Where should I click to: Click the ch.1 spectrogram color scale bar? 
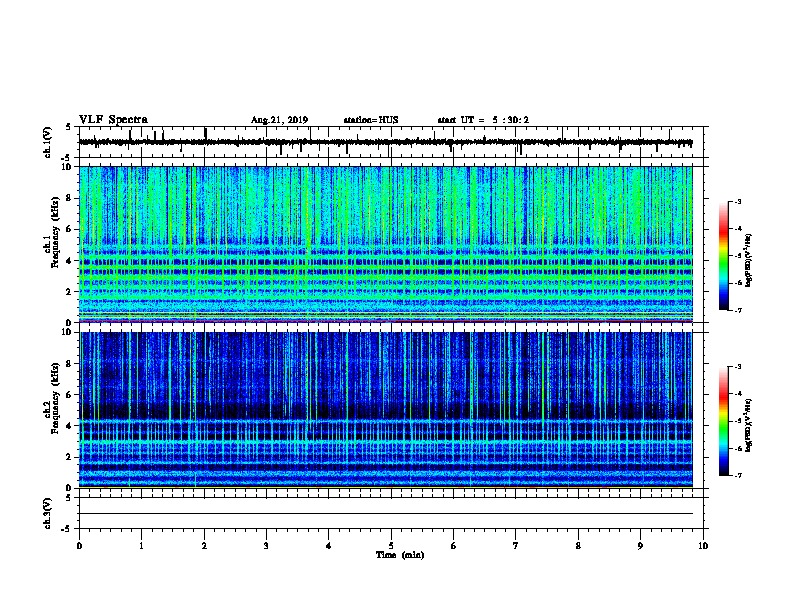(723, 256)
